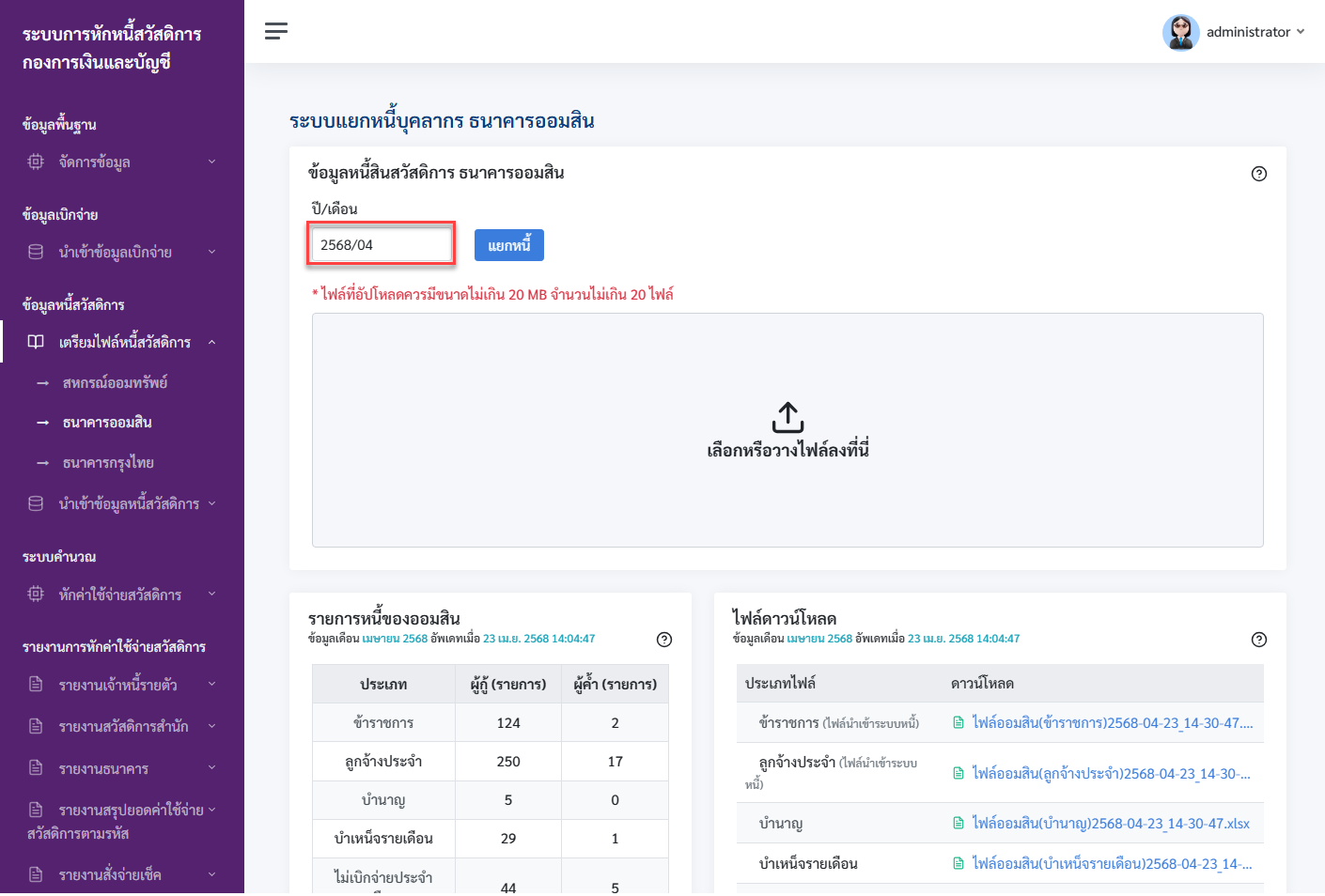Click the เตรียมไฟล์หนี้สวัสดิการ book icon
1325x896 pixels.
click(x=36, y=342)
